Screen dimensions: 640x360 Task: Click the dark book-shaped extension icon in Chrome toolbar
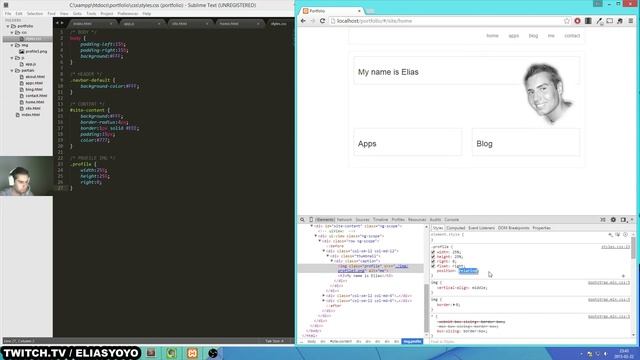click(x=588, y=21)
